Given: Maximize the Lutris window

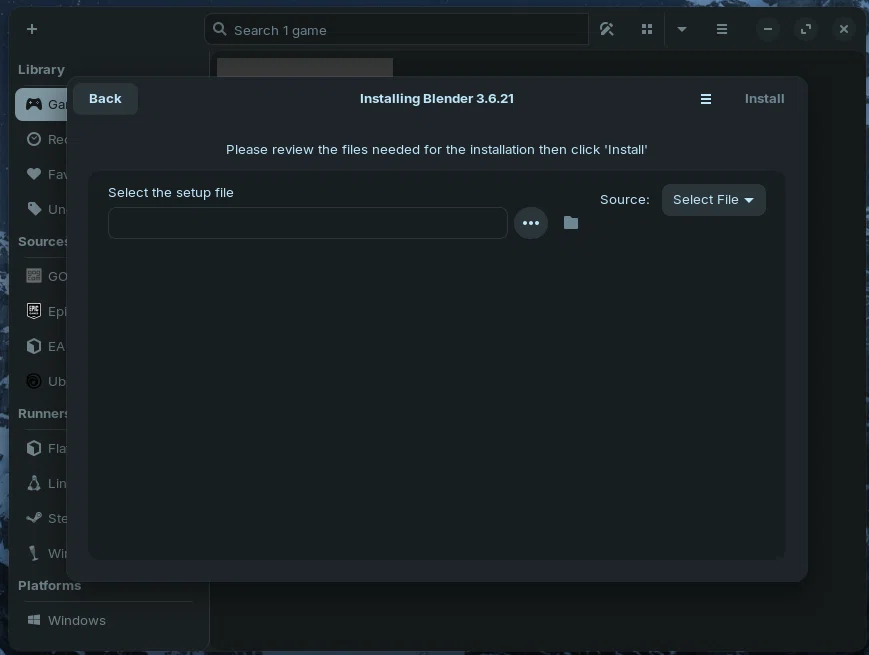Looking at the screenshot, I should pos(806,29).
